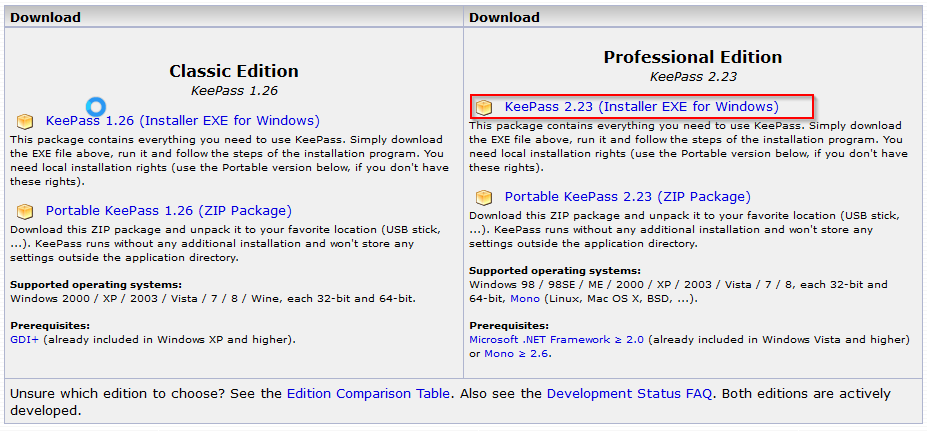Click the italic KeePass 1.26 version subtitle

point(234,90)
